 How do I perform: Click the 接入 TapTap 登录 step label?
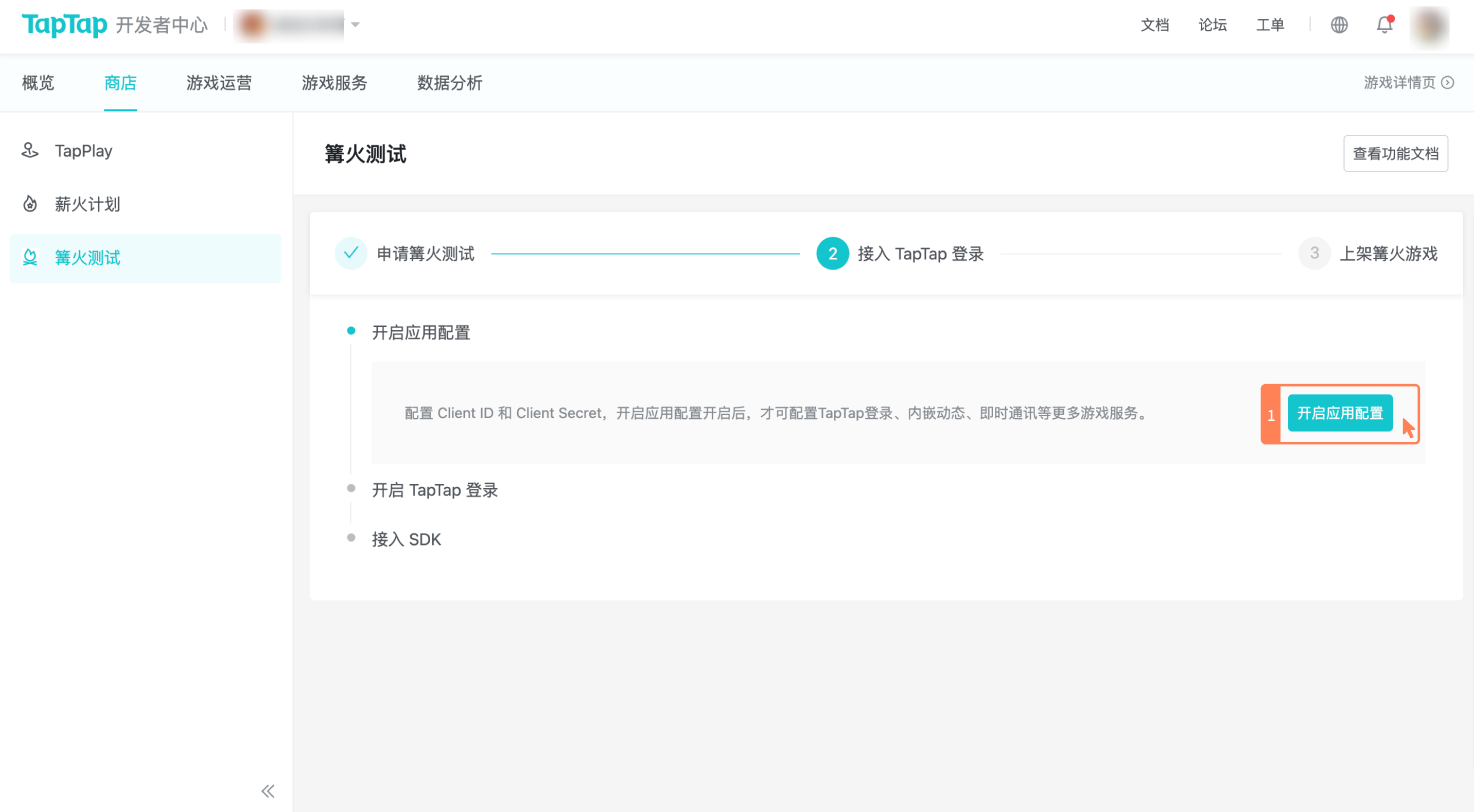point(921,254)
